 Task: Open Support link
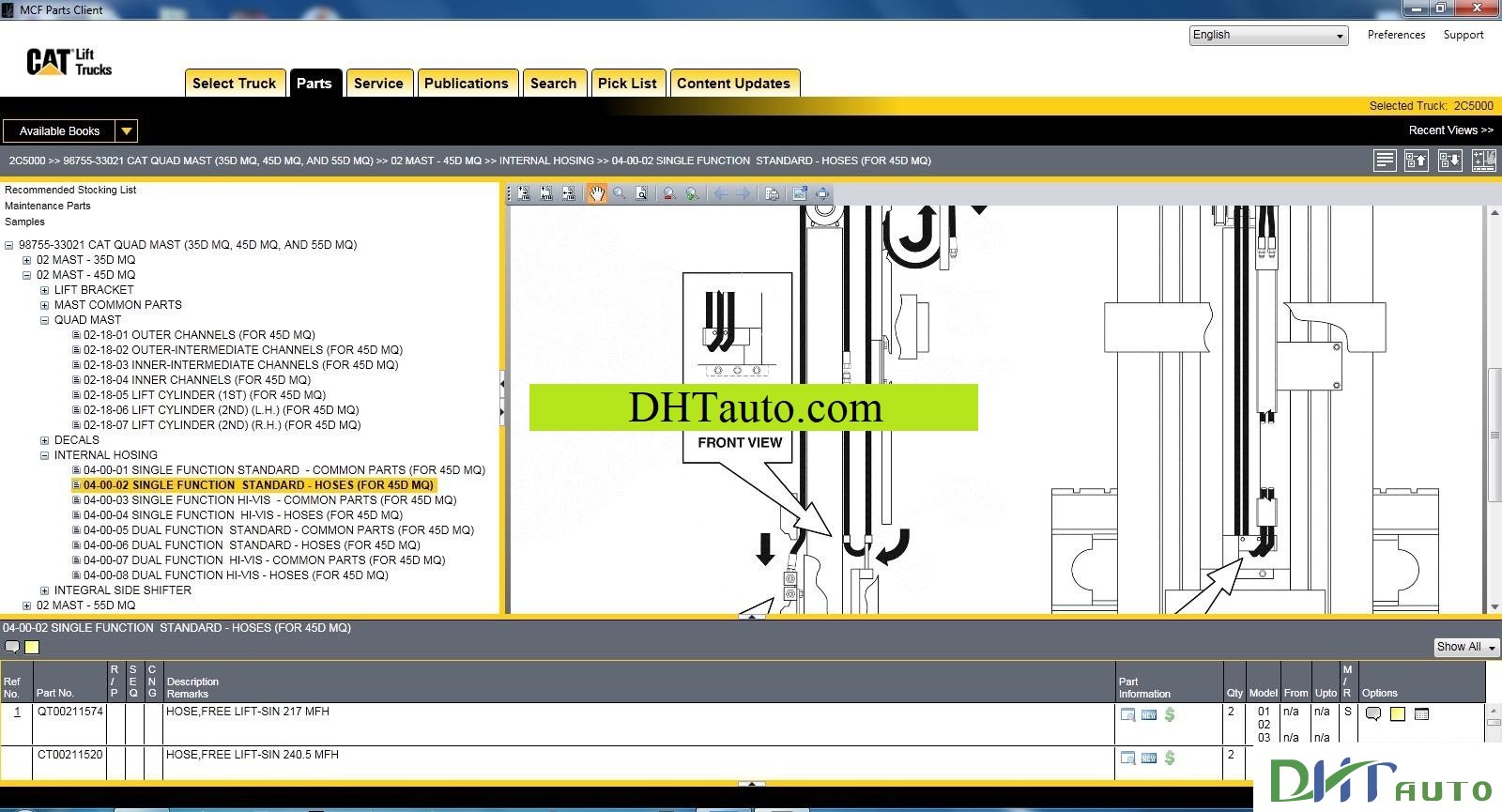tap(1464, 35)
